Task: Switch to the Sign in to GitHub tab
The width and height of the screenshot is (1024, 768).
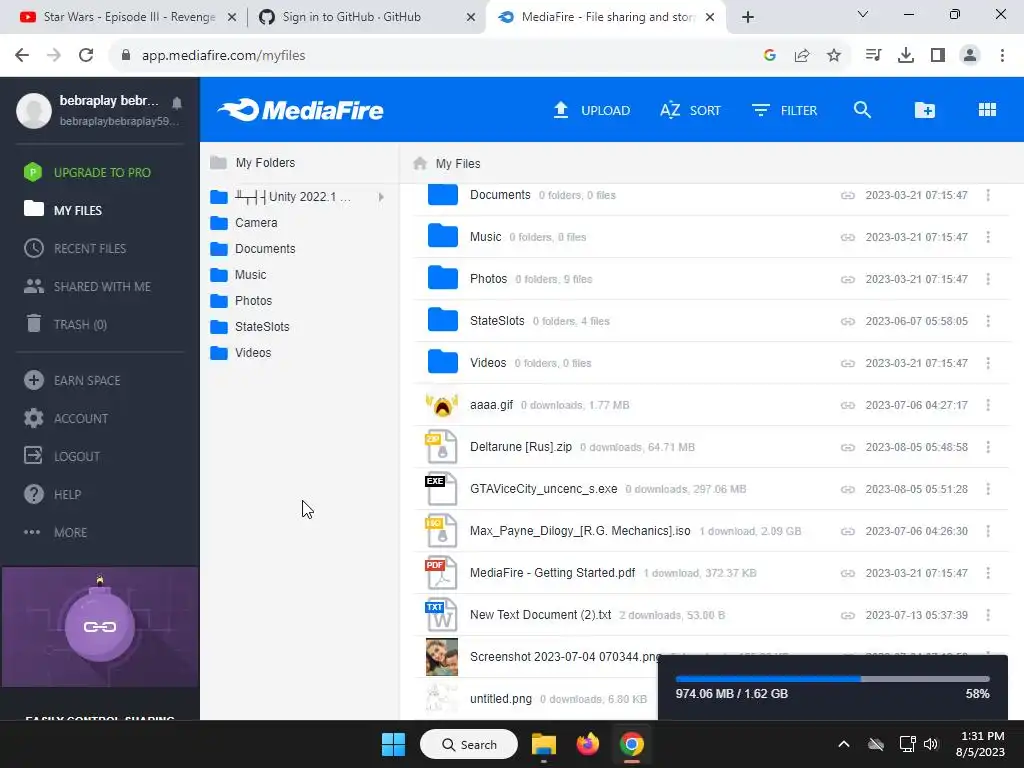Action: click(x=366, y=17)
